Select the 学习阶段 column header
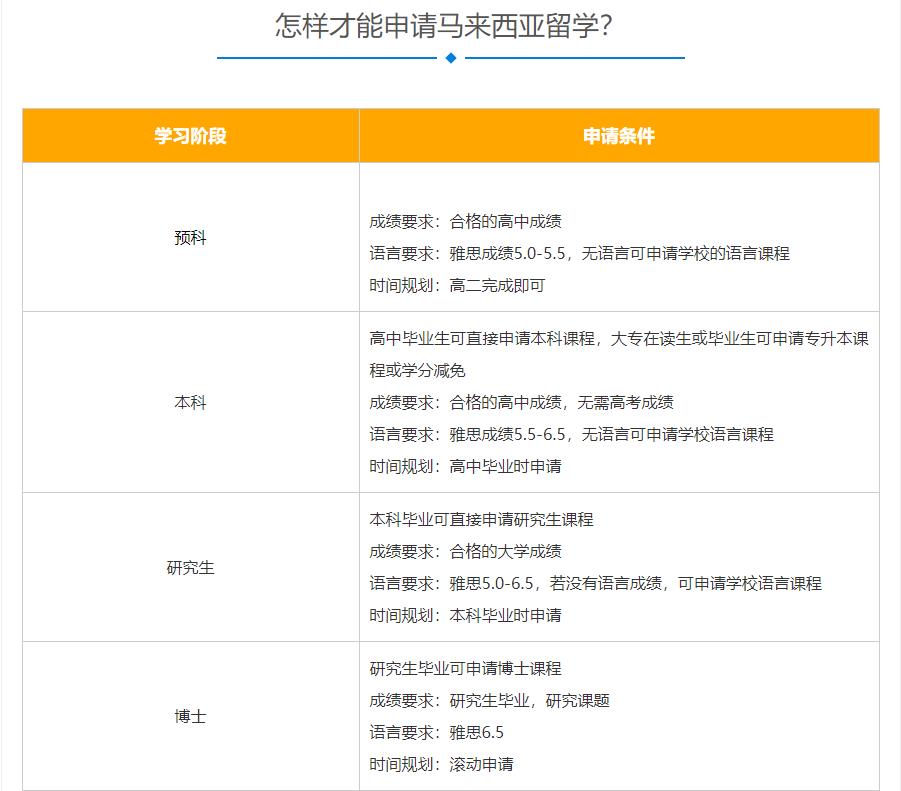 tap(190, 135)
